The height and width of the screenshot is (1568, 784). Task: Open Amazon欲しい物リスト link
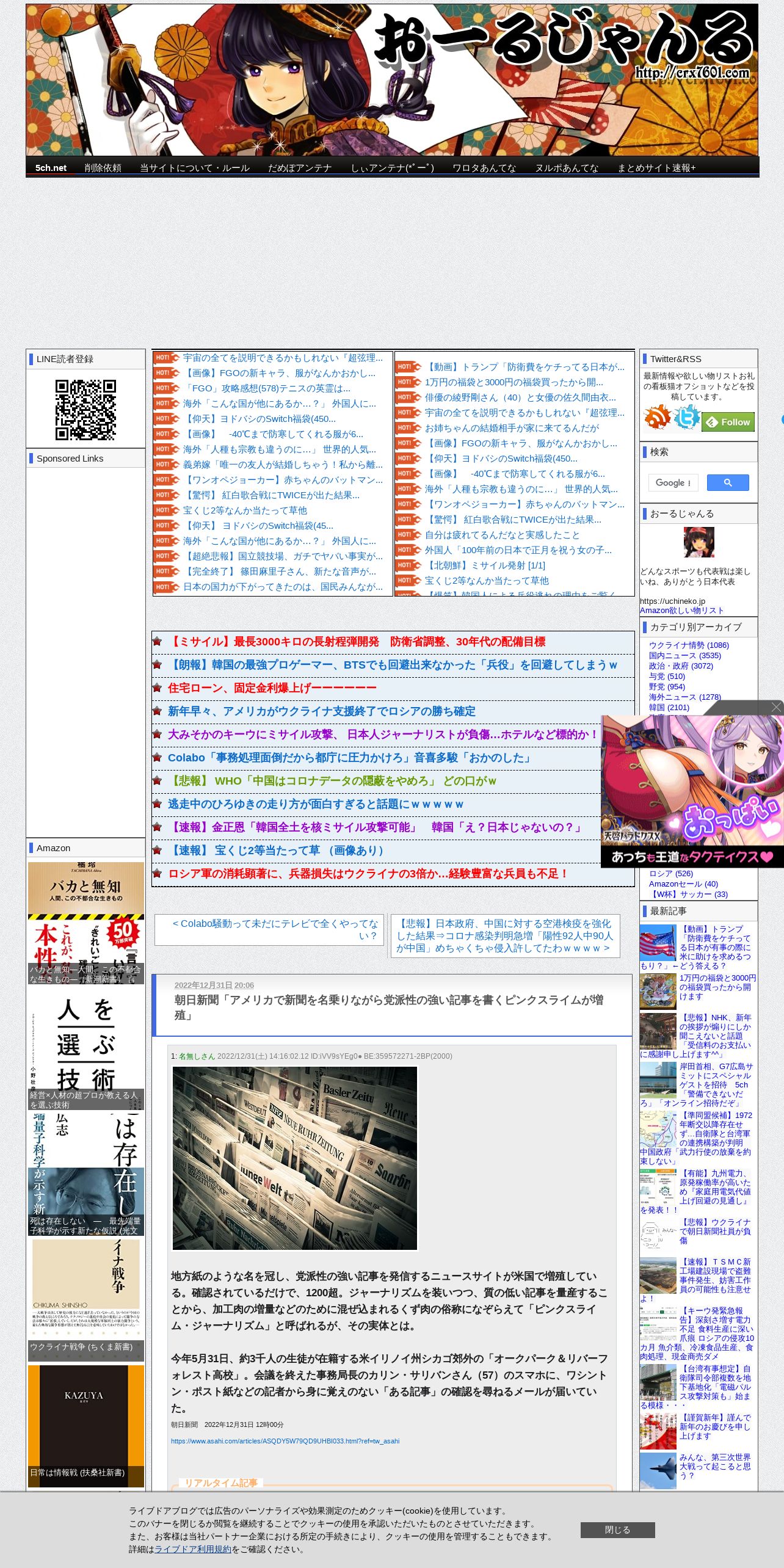tap(681, 610)
